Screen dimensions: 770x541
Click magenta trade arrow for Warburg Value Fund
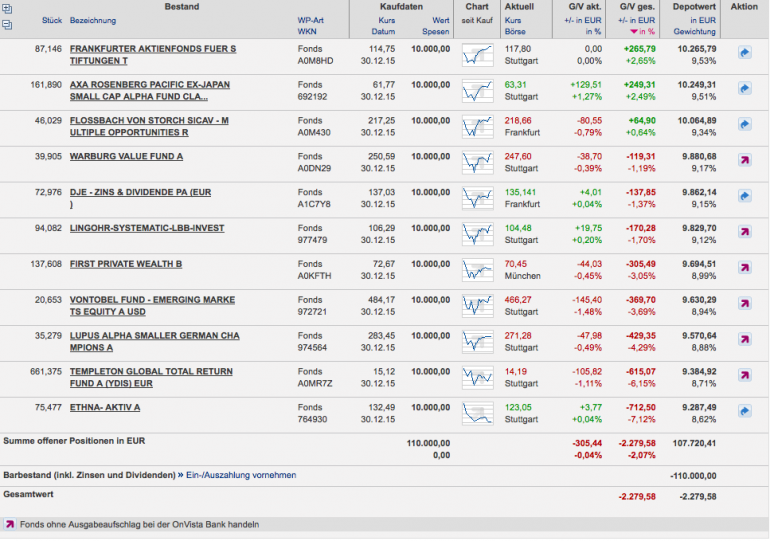[x=745, y=161]
